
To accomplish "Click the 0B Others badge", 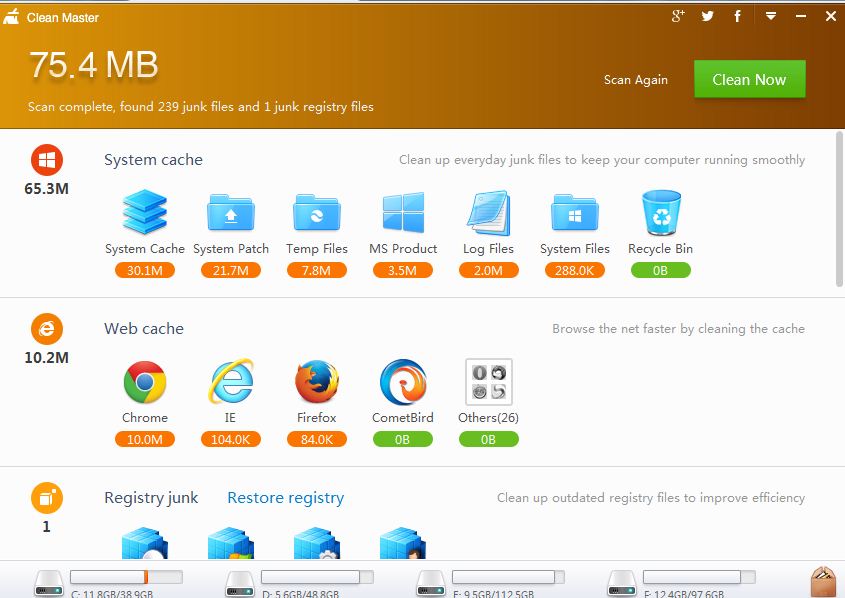I will [488, 440].
